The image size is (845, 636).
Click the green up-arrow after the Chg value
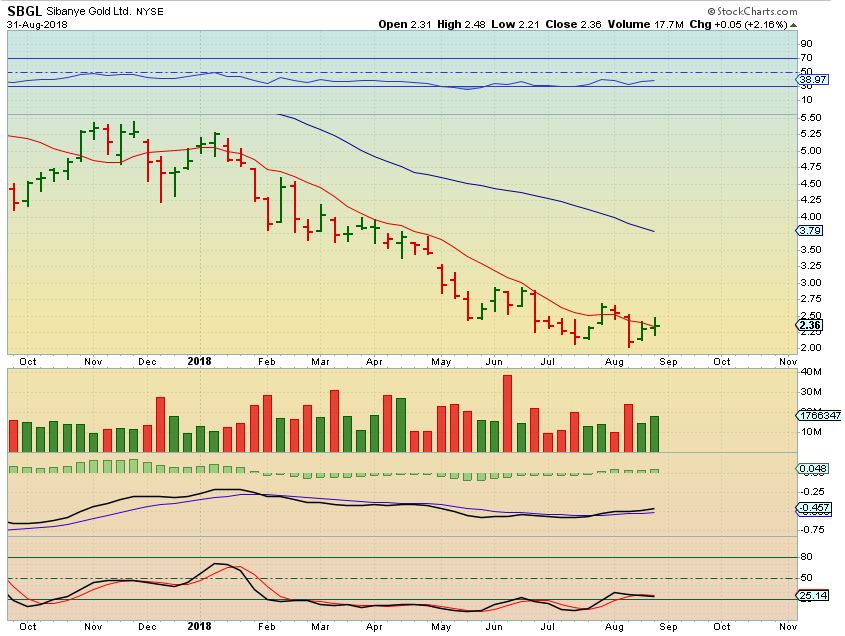pos(793,25)
